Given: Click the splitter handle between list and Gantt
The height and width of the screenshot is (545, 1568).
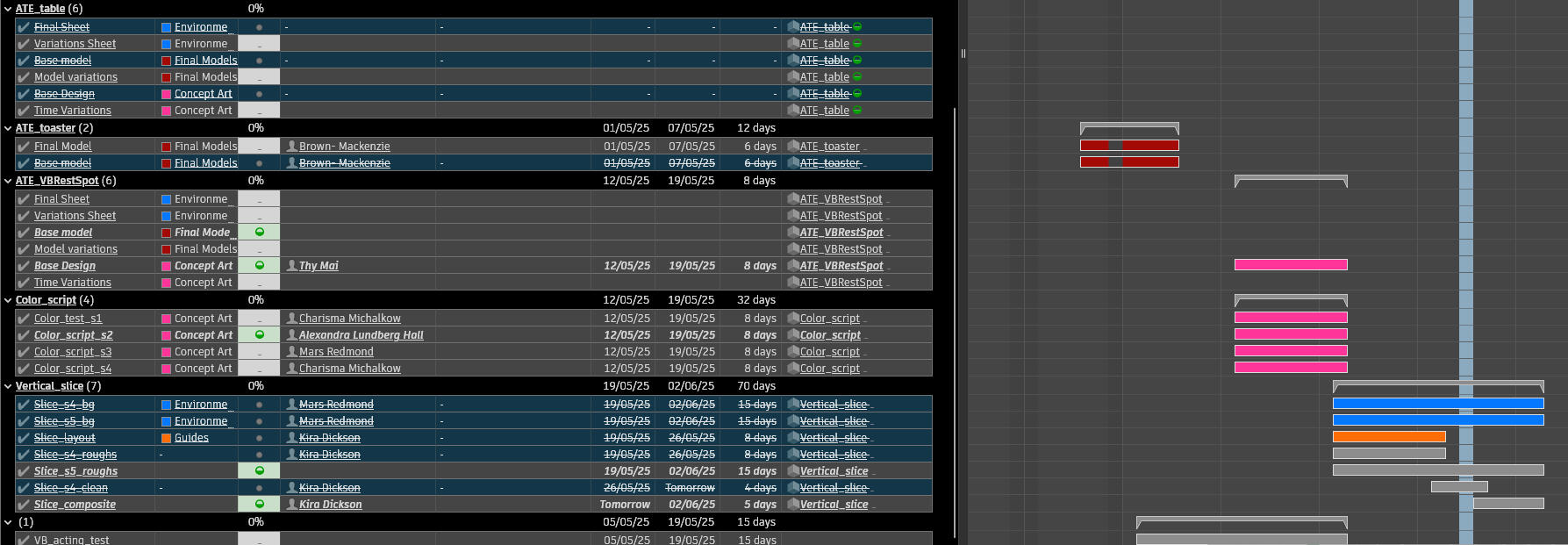Looking at the screenshot, I should (963, 54).
